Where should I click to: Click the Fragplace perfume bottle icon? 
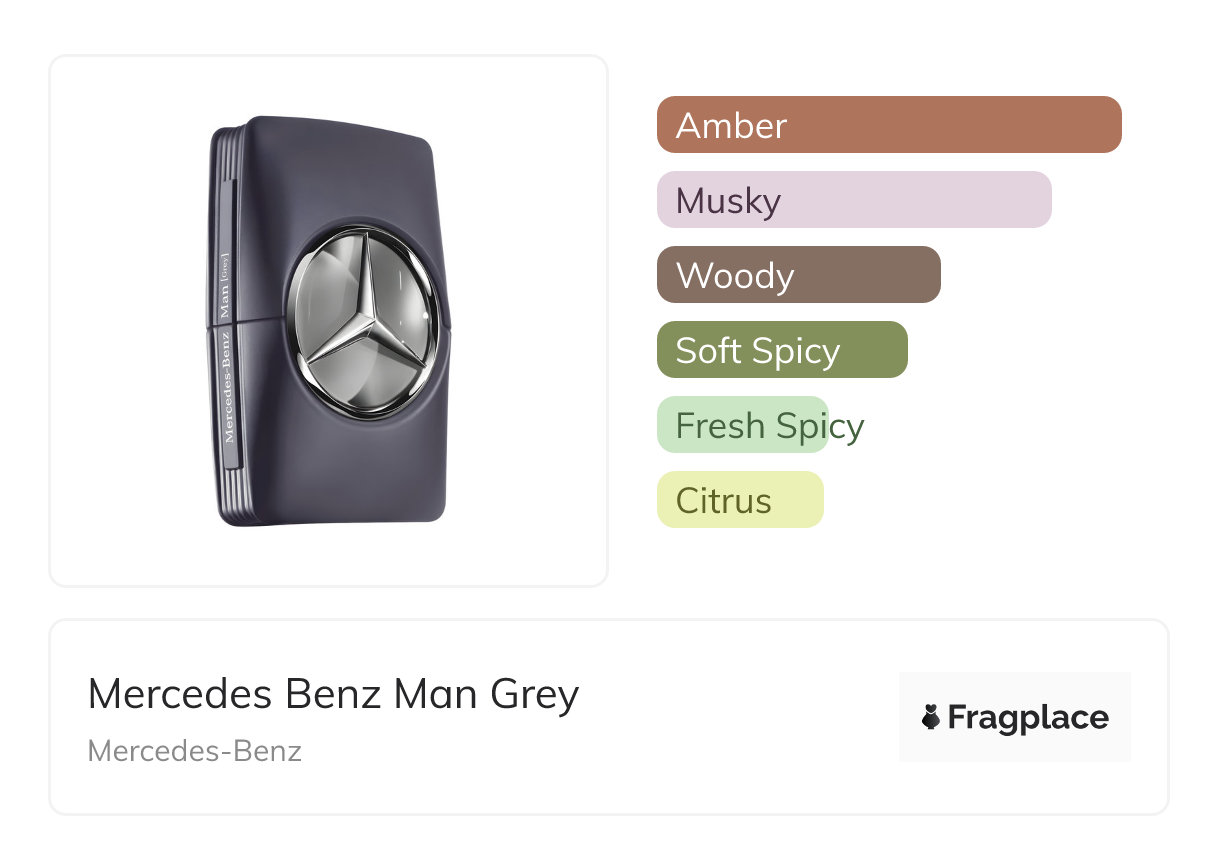(x=931, y=717)
